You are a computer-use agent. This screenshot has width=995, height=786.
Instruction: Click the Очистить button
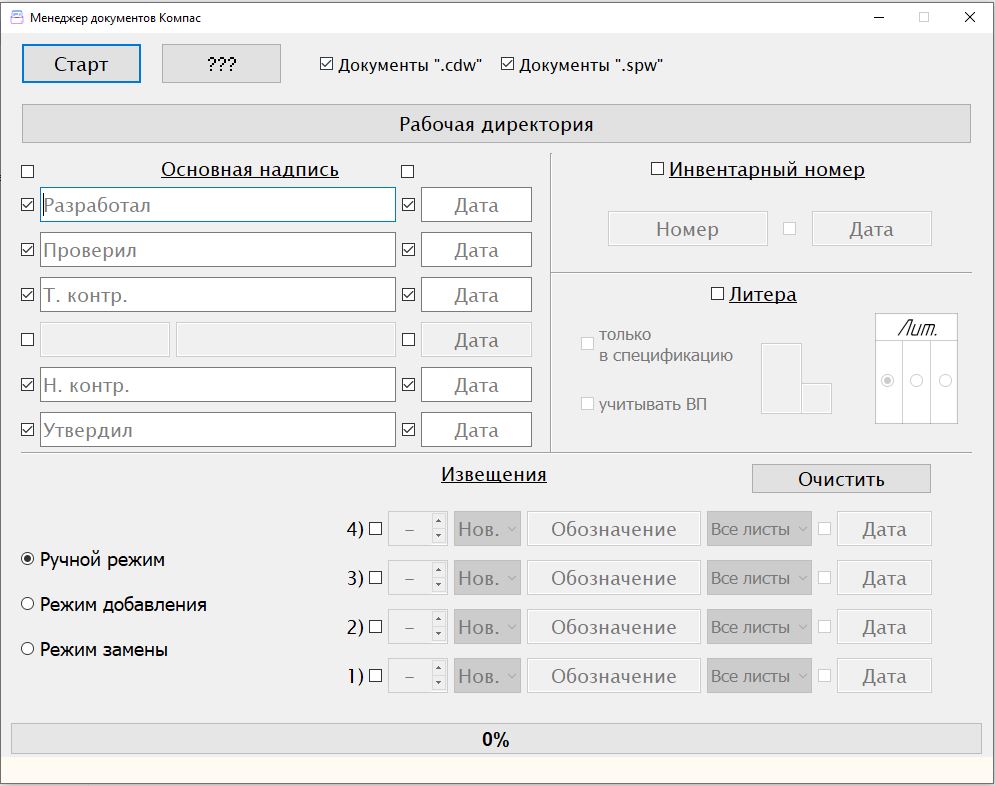[x=841, y=478]
